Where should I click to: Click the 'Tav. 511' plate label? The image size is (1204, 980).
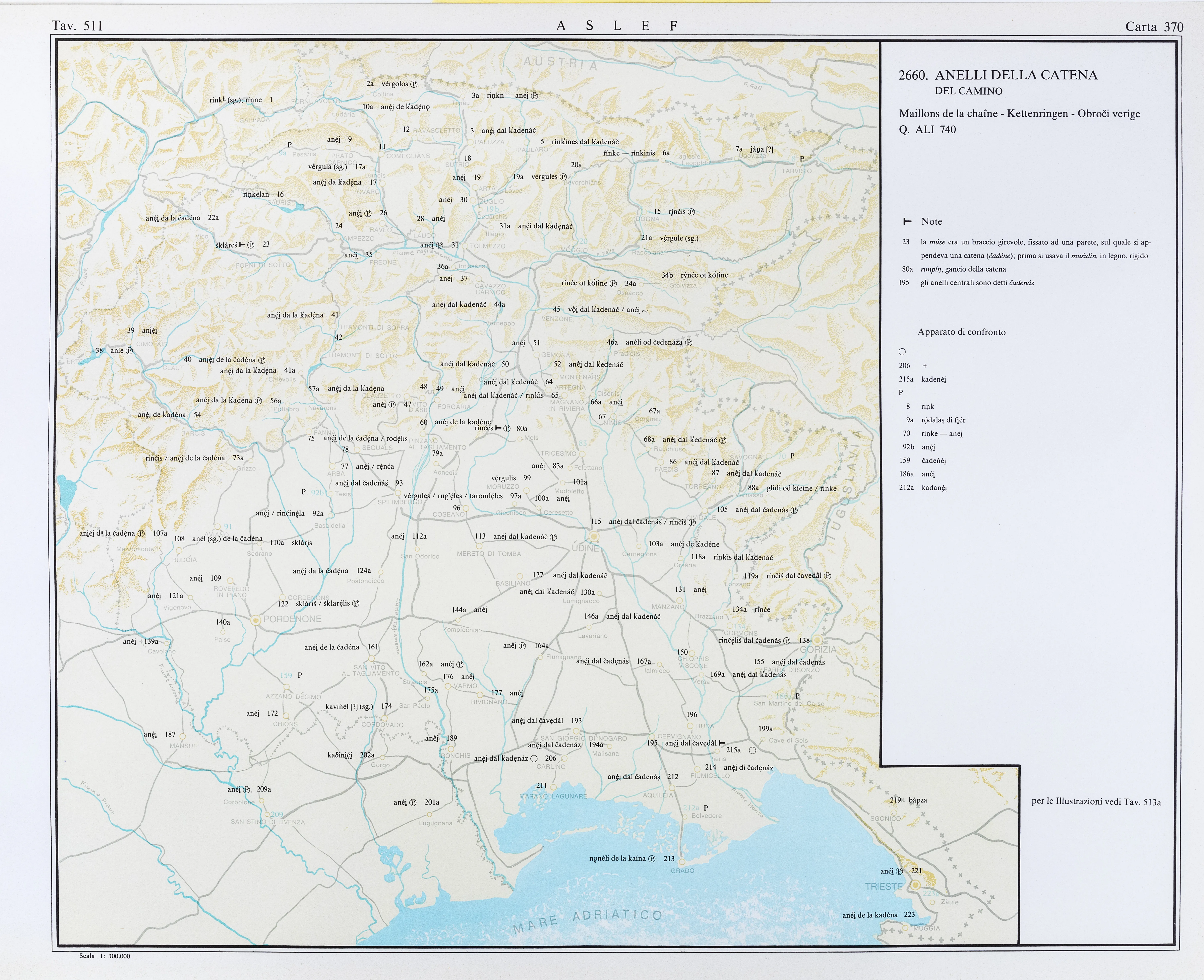tap(77, 26)
